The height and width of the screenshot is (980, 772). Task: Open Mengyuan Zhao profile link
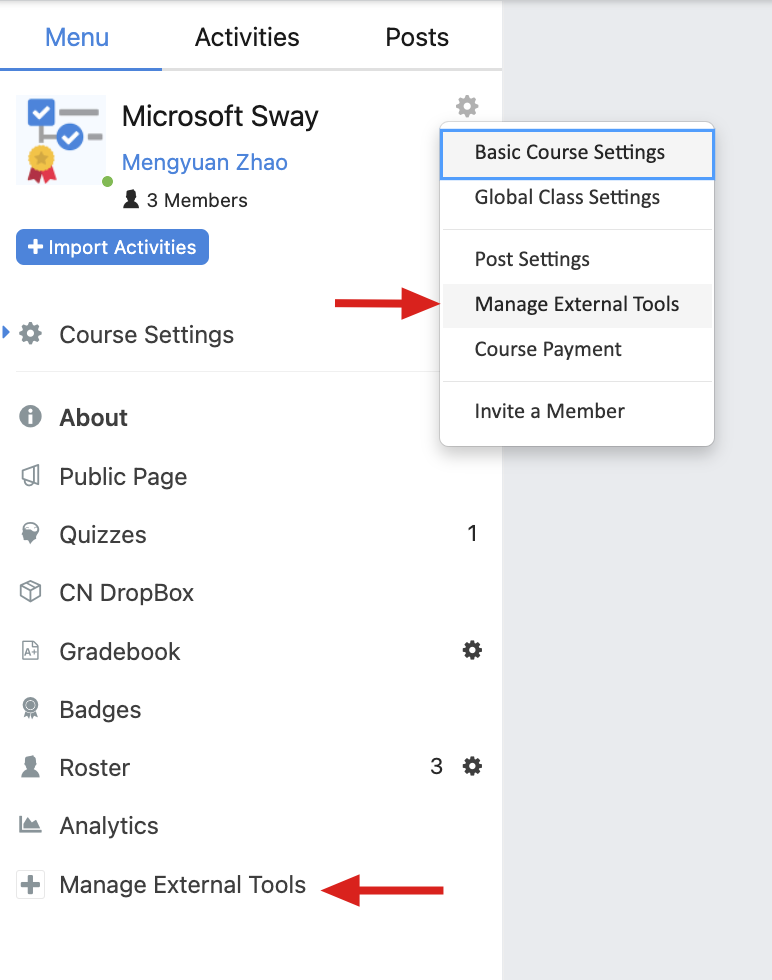pyautogui.click(x=204, y=162)
